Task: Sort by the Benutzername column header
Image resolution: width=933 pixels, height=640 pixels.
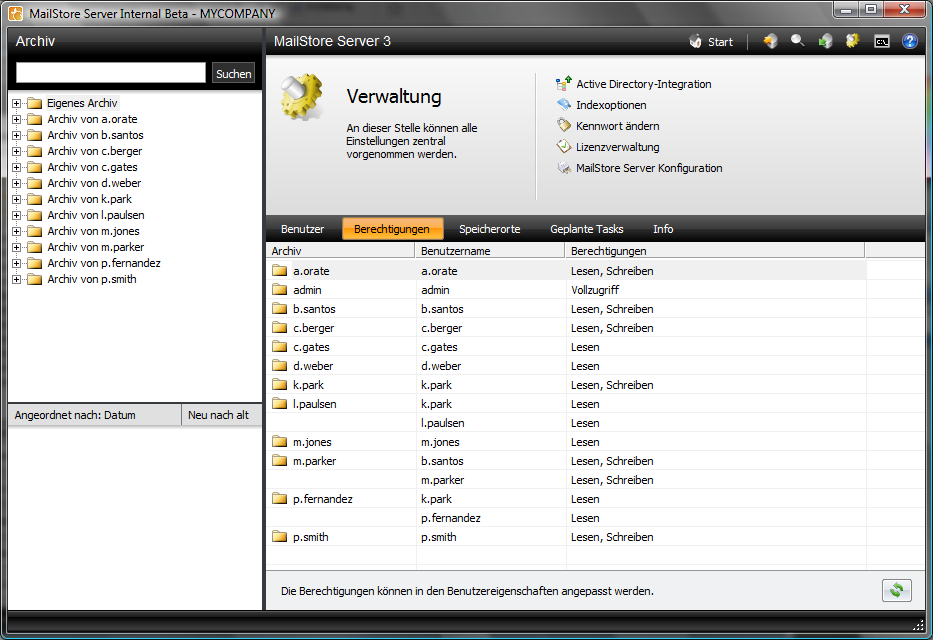Action: [490, 251]
